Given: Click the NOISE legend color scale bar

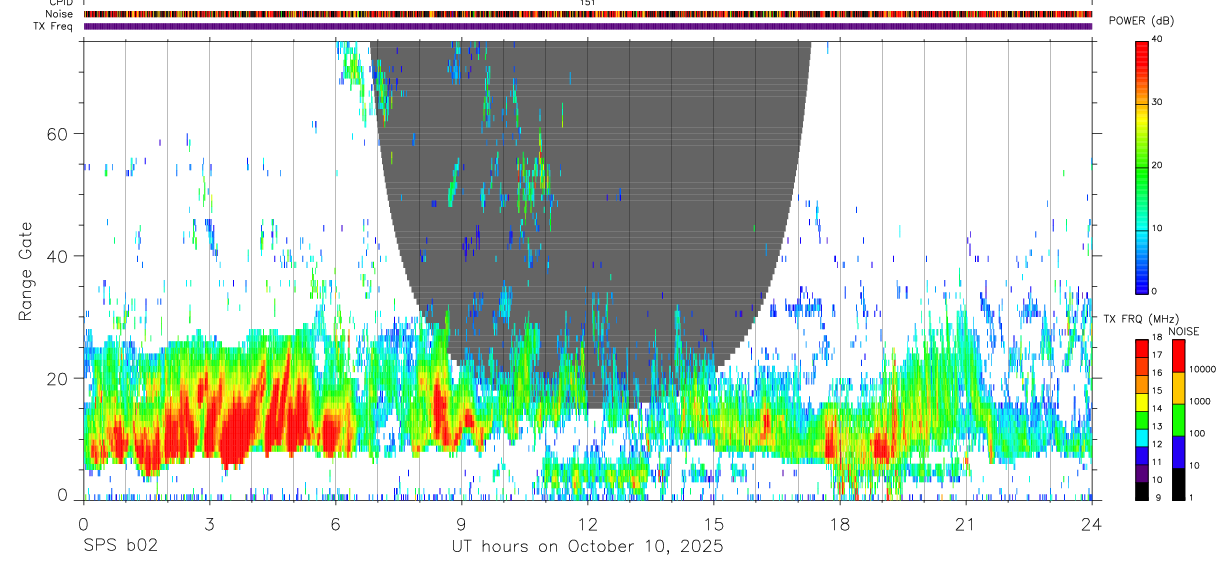Looking at the screenshot, I should [1178, 420].
